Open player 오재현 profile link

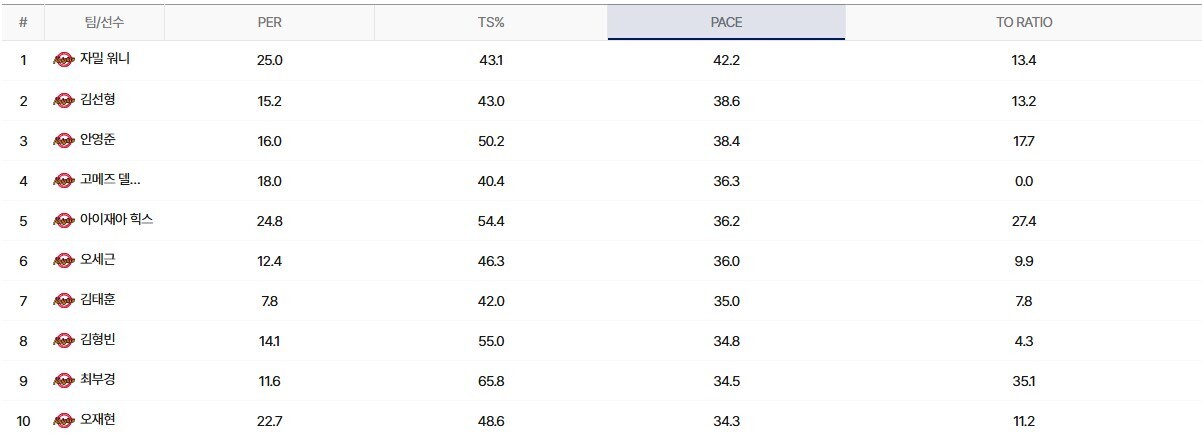point(98,419)
